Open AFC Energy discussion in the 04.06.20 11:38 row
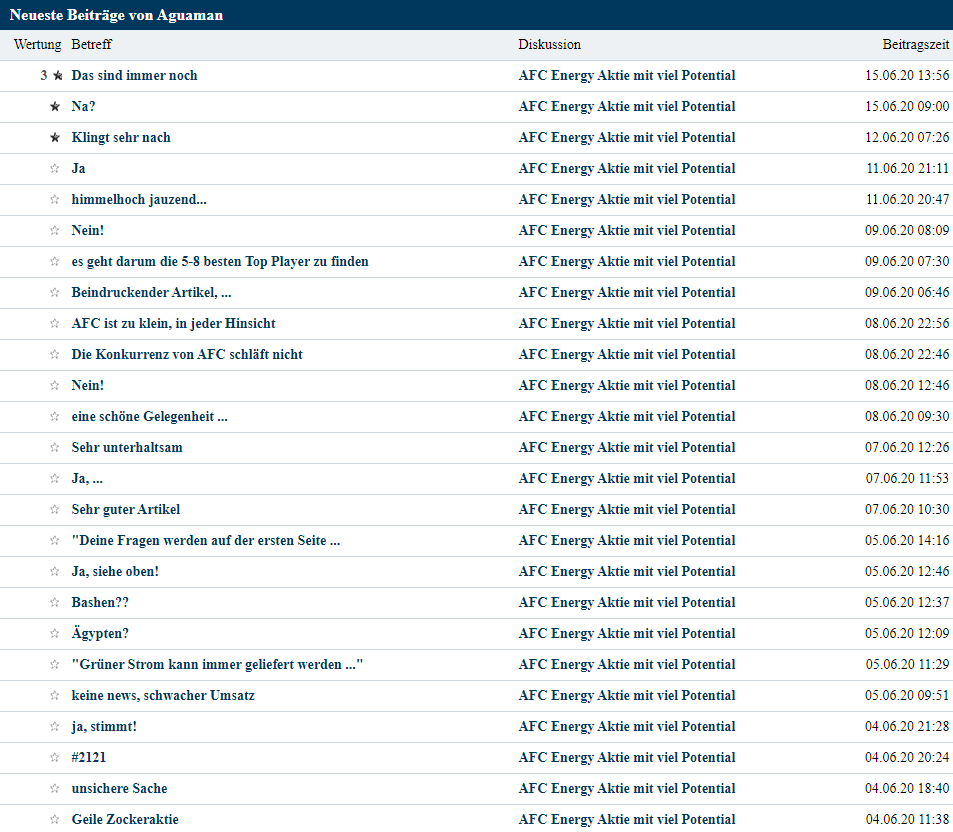This screenshot has height=832, width=953. coord(627,820)
